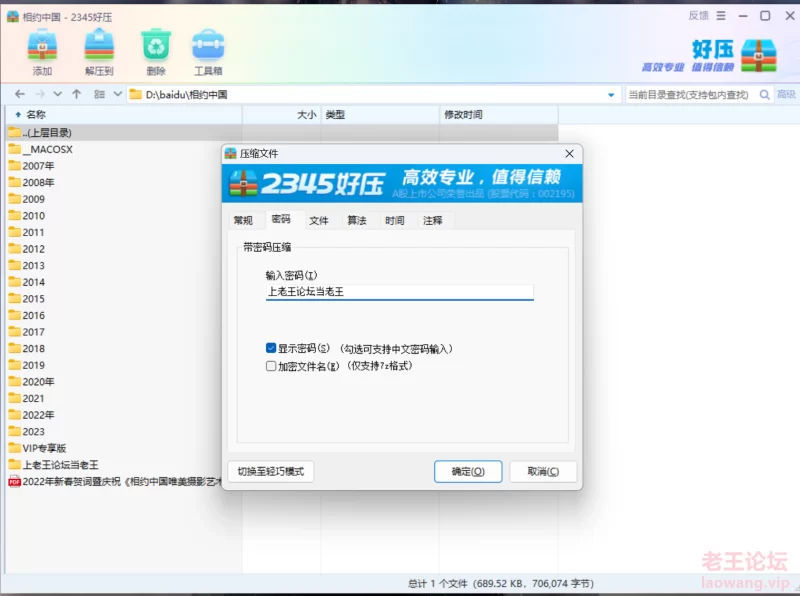This screenshot has width=800, height=596.
Task: Select the ..(上层目录) parent row
Action: coord(283,133)
